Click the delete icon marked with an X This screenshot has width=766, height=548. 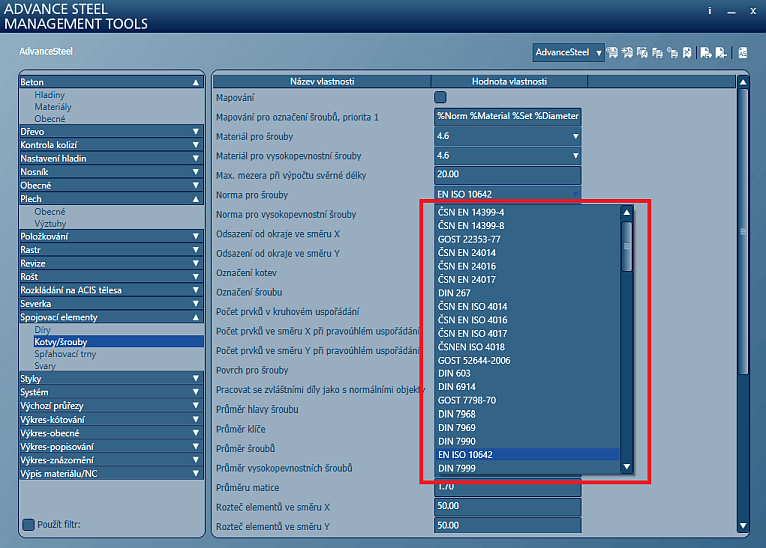[x=687, y=52]
